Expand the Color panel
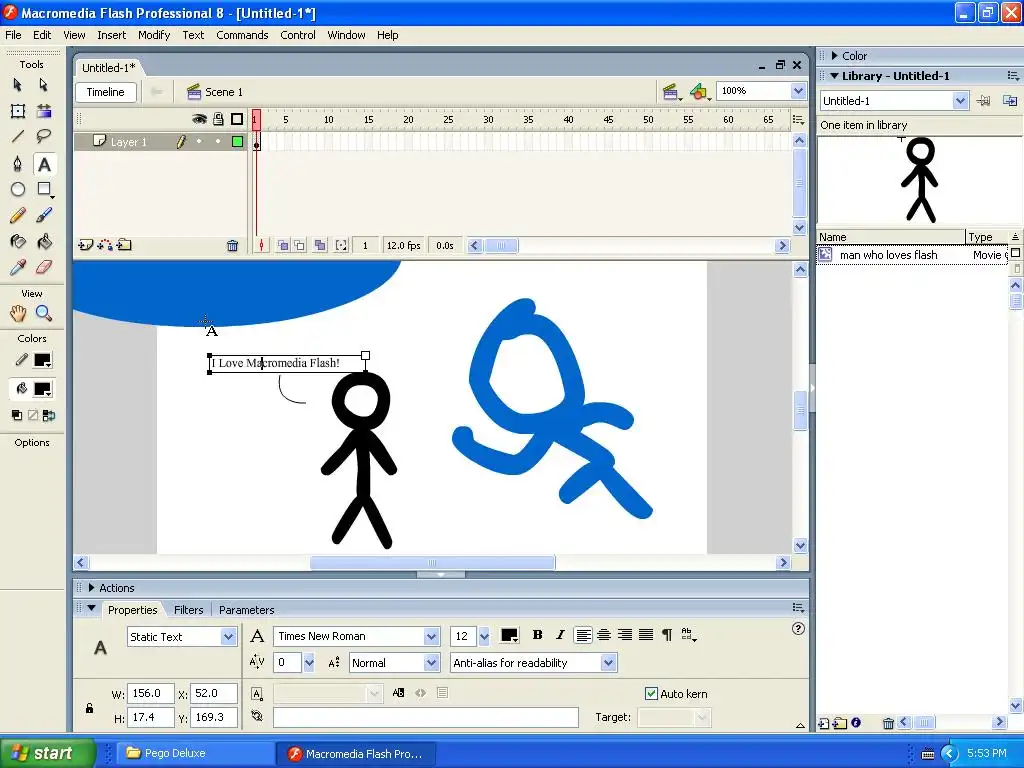Image resolution: width=1024 pixels, height=768 pixels. [x=834, y=56]
